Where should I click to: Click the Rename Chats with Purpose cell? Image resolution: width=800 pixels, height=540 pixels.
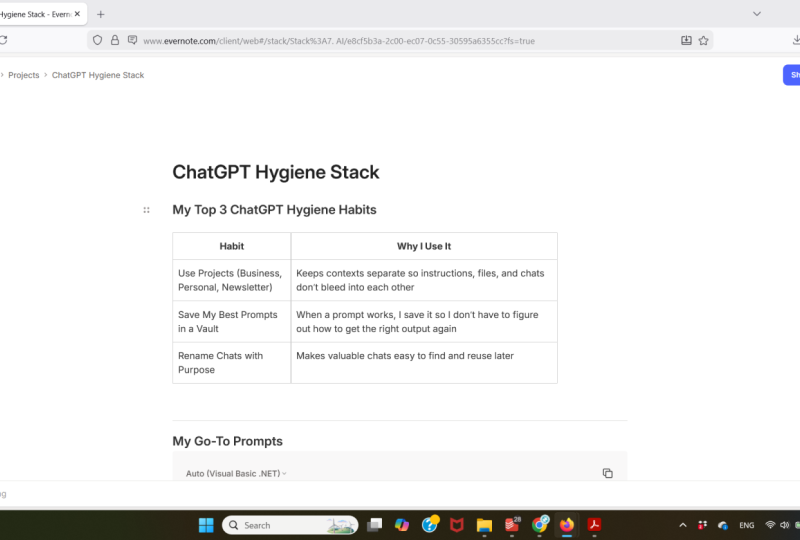tap(232, 363)
